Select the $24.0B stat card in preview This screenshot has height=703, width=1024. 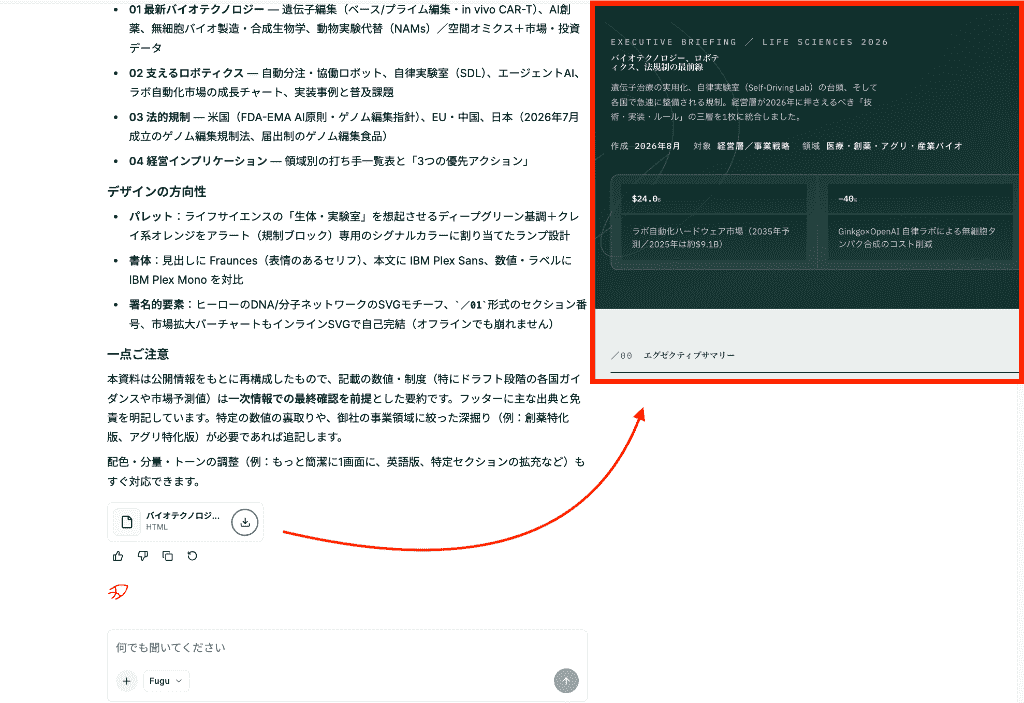pyautogui.click(x=714, y=223)
